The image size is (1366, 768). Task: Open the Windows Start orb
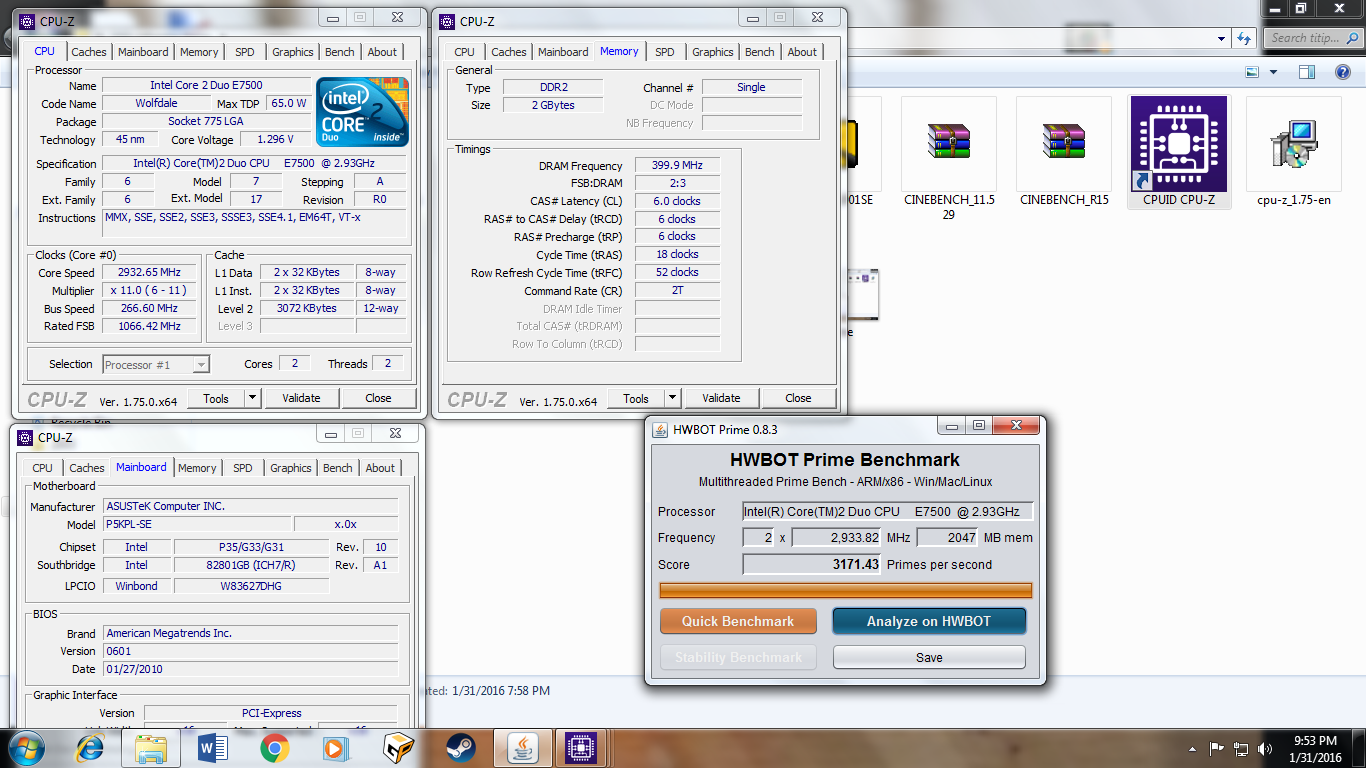pyautogui.click(x=27, y=748)
